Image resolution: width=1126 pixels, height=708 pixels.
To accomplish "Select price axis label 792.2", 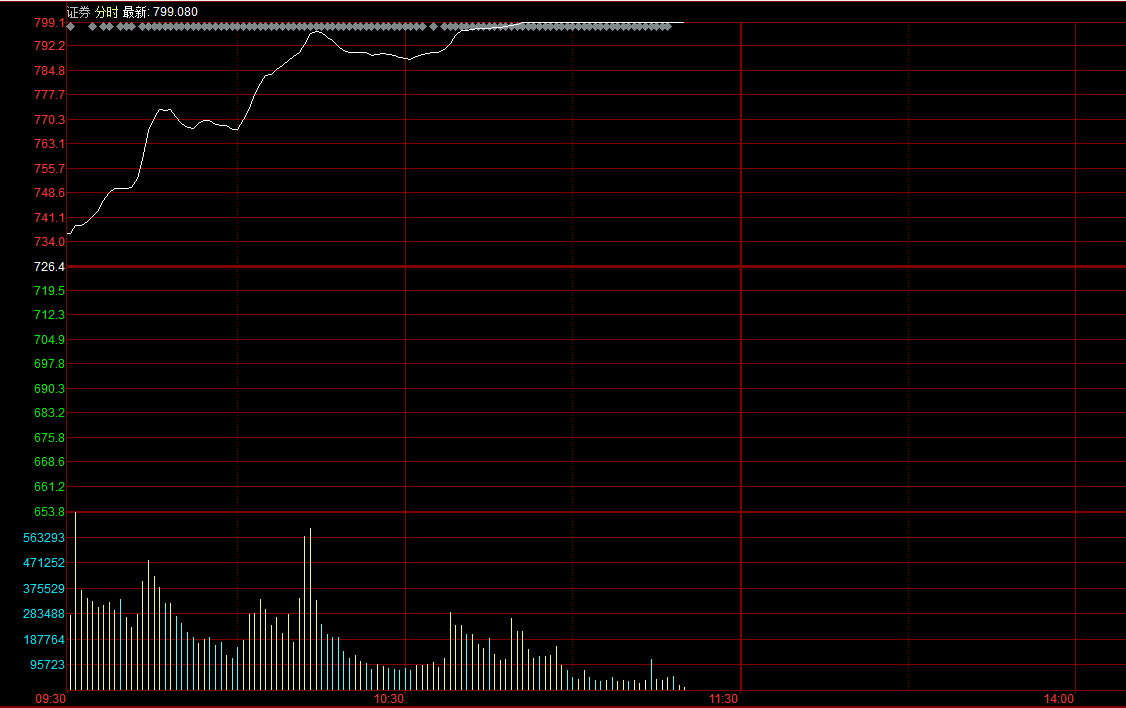I will tap(50, 46).
